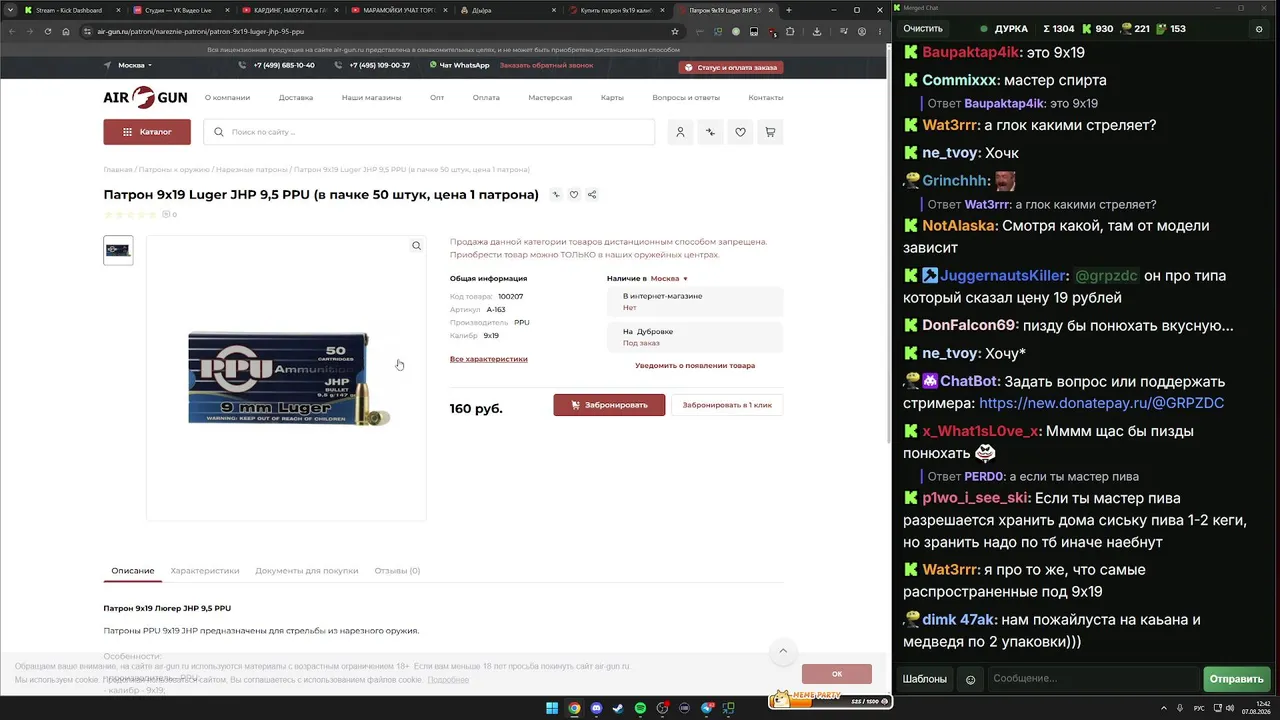Click Статус и оплата заказа button
Image resolution: width=1280 pixels, height=720 pixels.
(731, 67)
